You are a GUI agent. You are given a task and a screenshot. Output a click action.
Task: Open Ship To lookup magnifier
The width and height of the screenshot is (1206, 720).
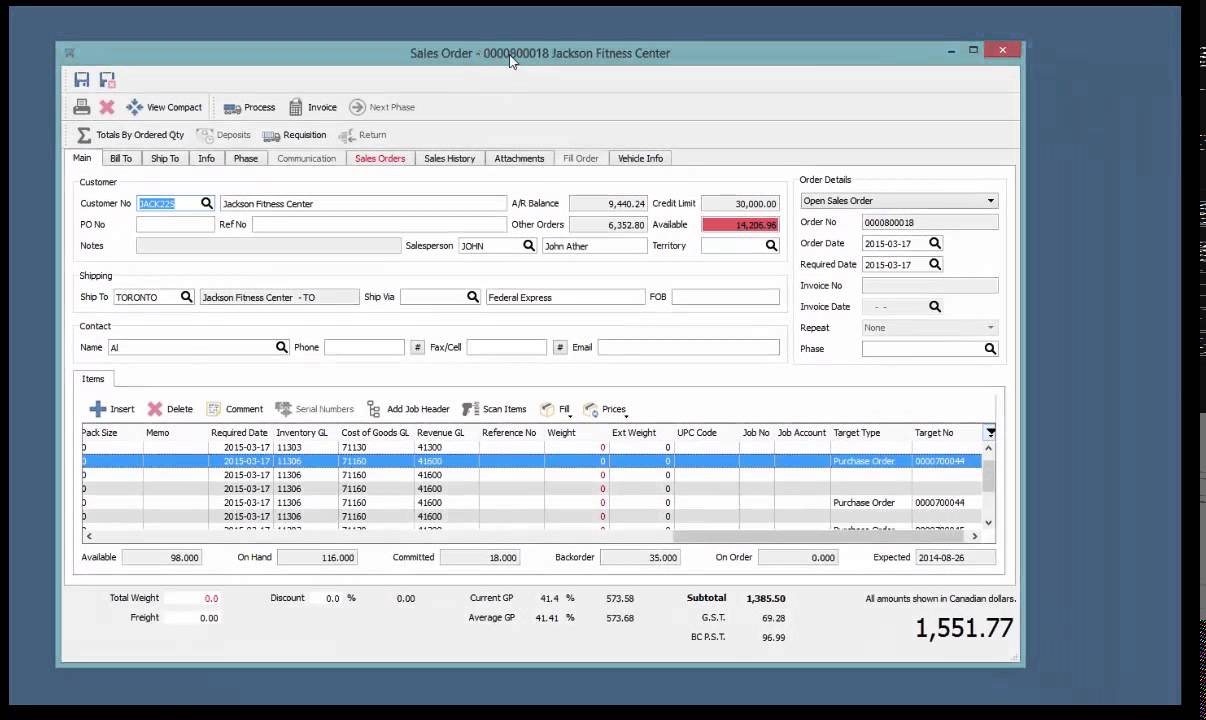(x=186, y=297)
